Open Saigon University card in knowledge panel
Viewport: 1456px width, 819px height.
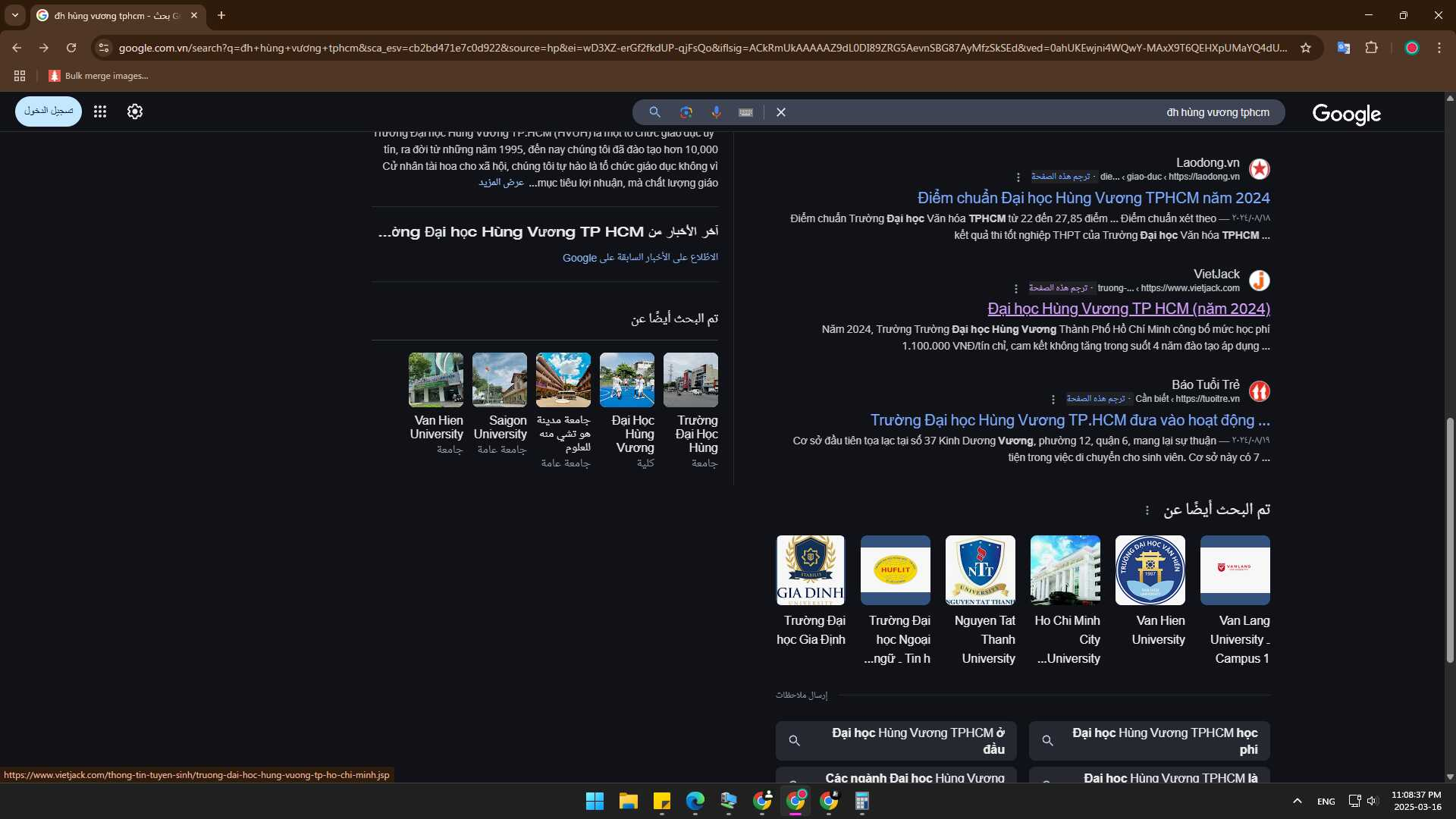coord(500,403)
